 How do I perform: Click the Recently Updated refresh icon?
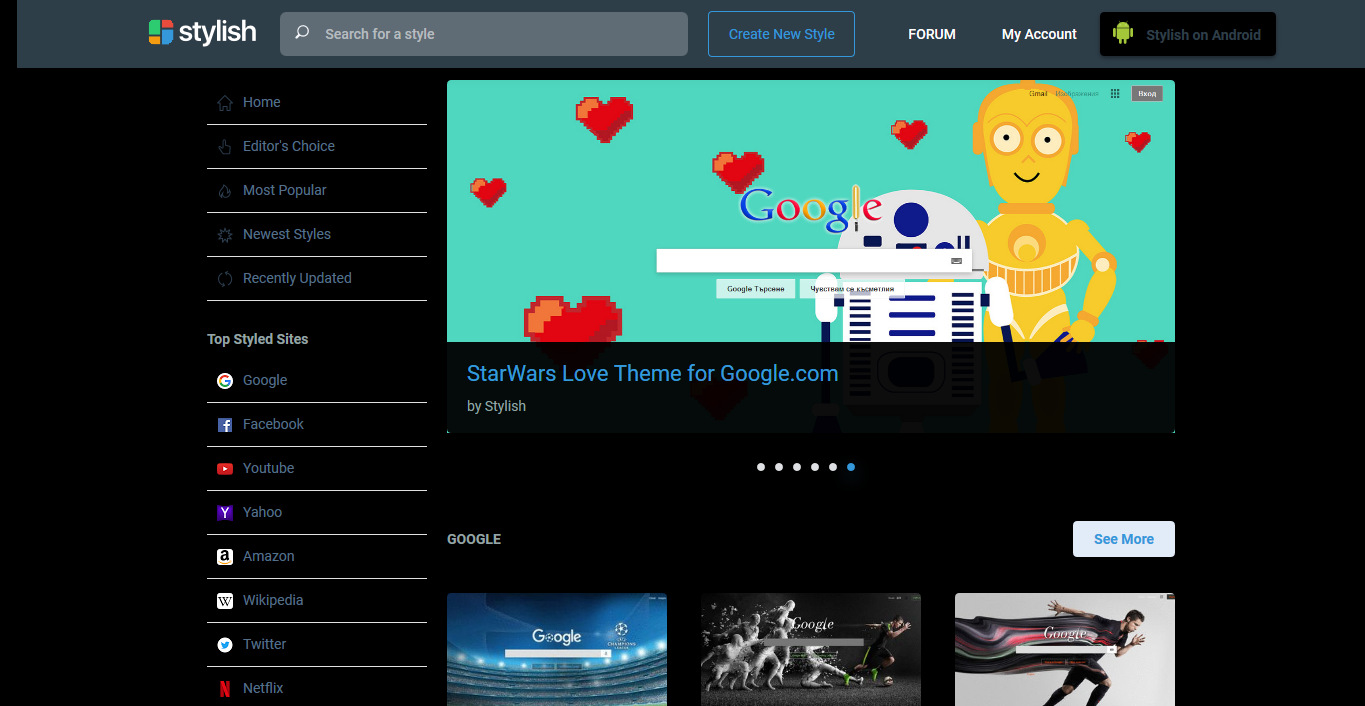coord(225,278)
